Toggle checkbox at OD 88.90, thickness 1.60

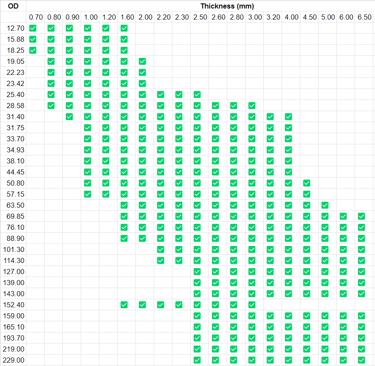124,238
